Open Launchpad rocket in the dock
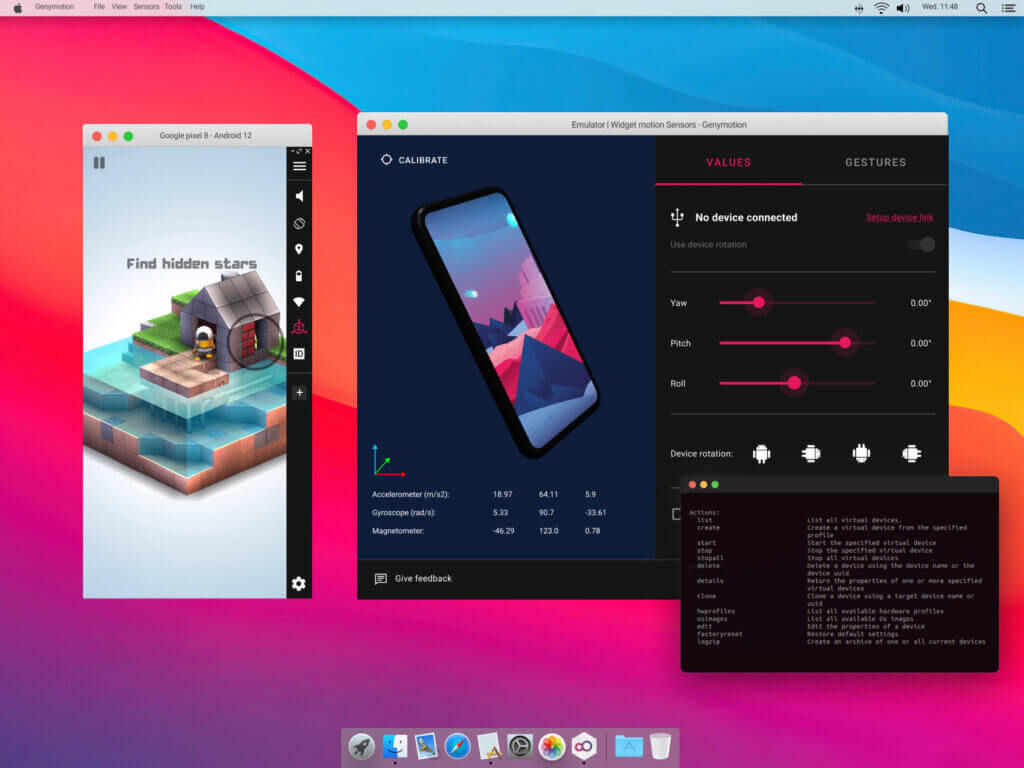The height and width of the screenshot is (768, 1024). (x=362, y=746)
